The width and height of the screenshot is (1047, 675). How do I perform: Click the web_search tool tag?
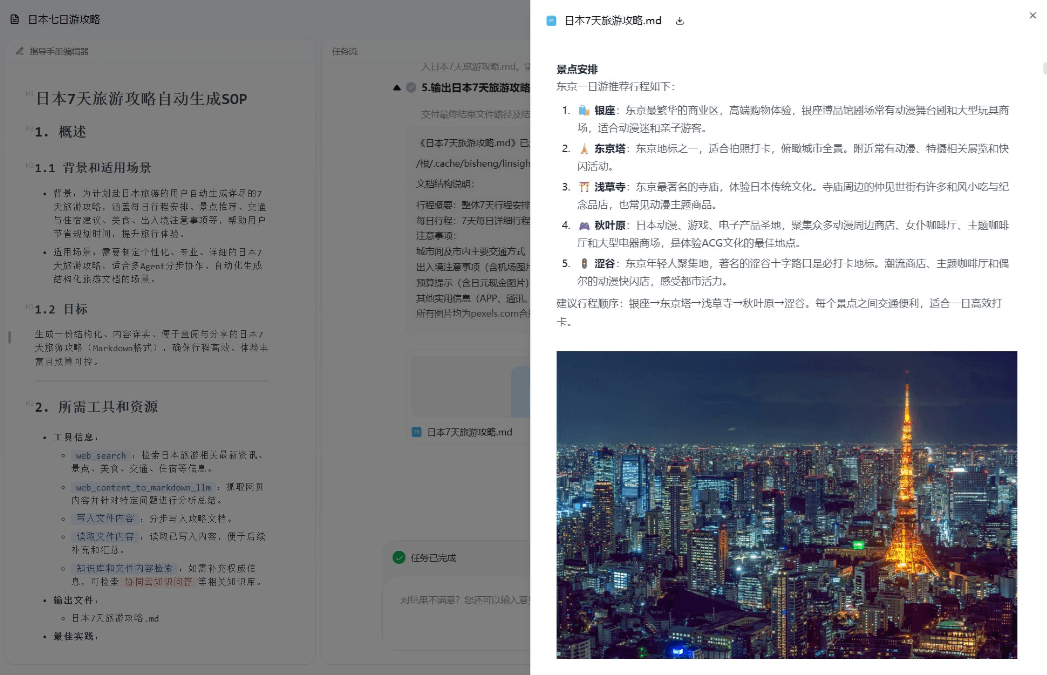101,456
